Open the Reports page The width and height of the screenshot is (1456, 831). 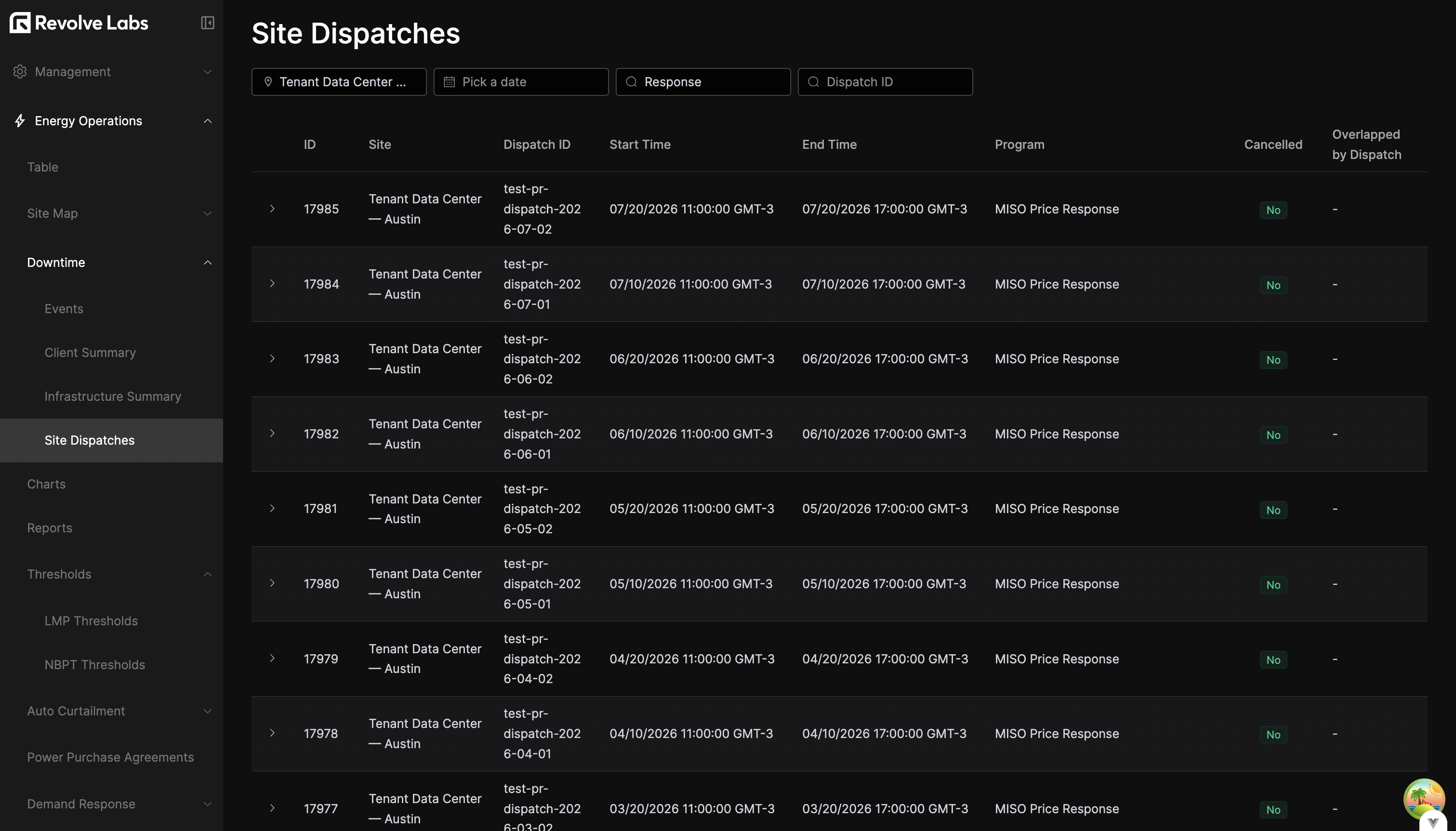[x=50, y=528]
